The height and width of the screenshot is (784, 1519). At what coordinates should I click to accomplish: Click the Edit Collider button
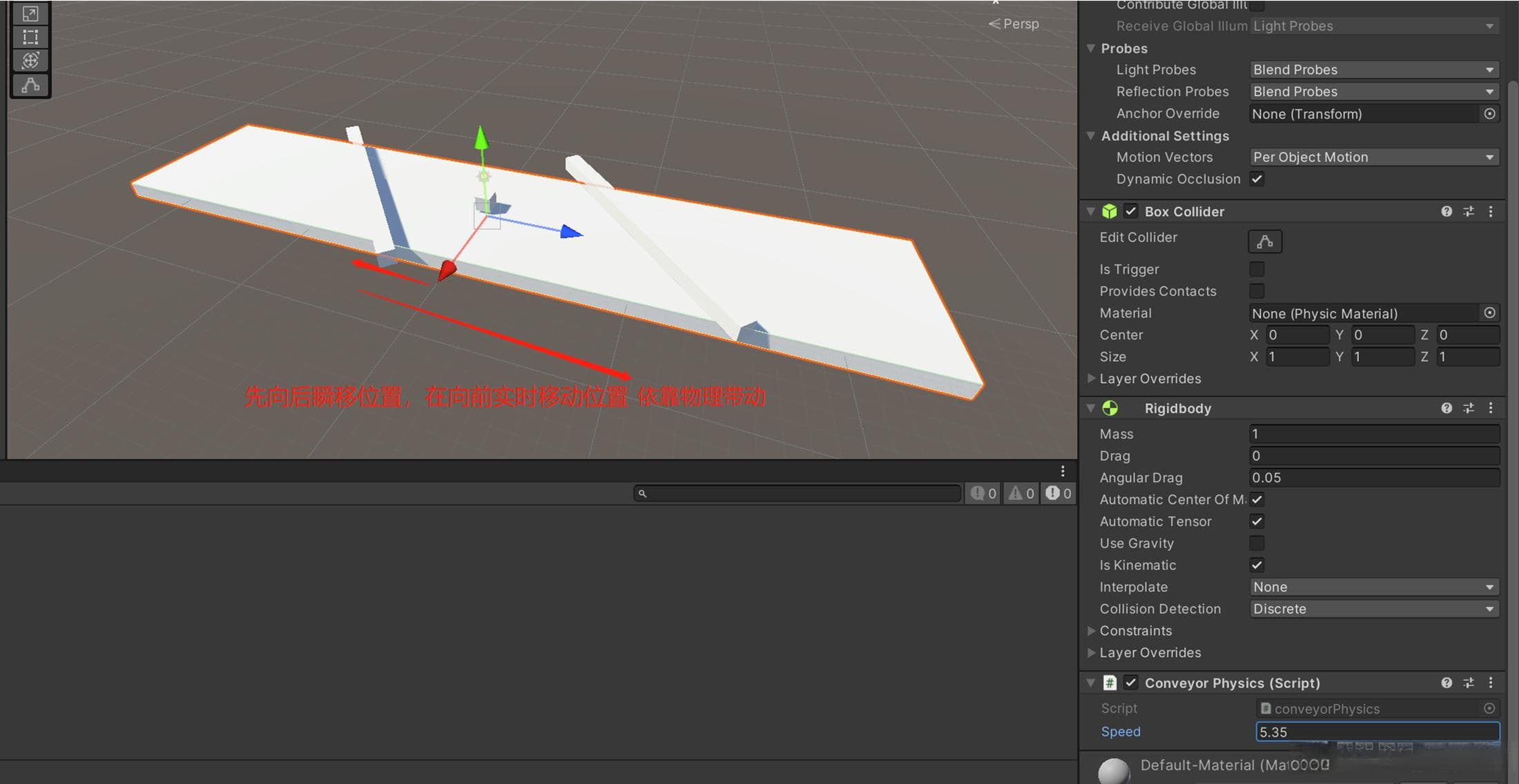click(x=1265, y=242)
